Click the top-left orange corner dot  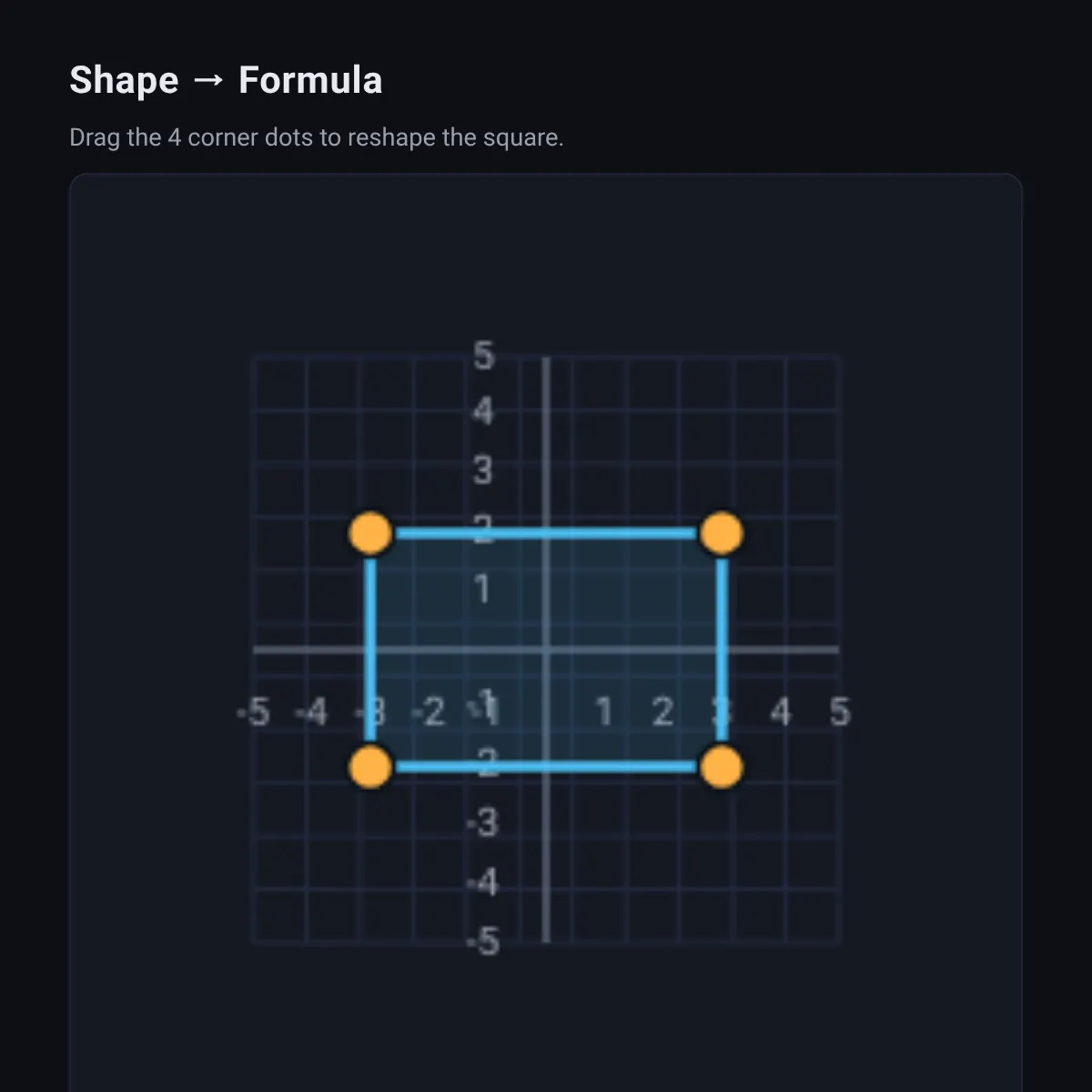pos(370,533)
